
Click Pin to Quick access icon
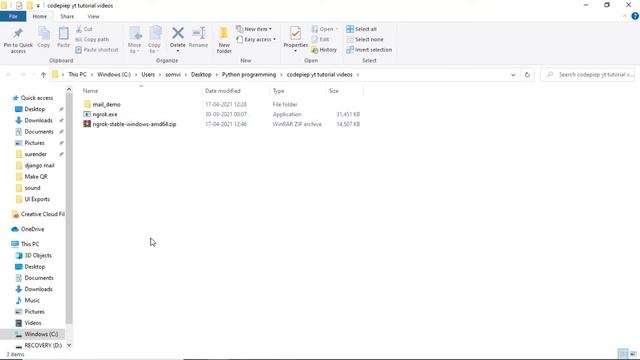18,33
